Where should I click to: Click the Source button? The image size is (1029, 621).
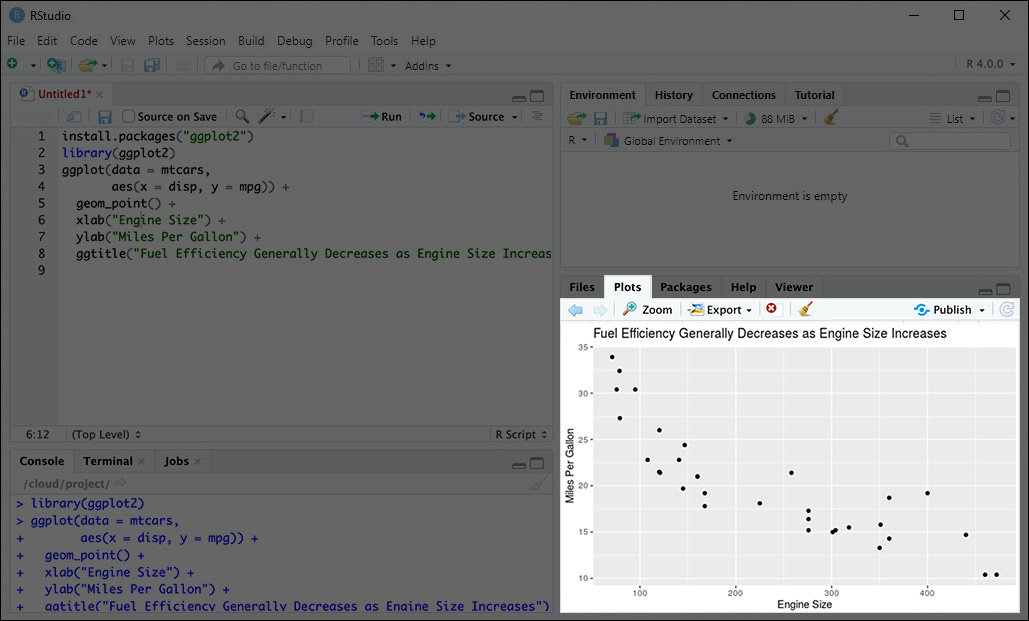tap(478, 116)
